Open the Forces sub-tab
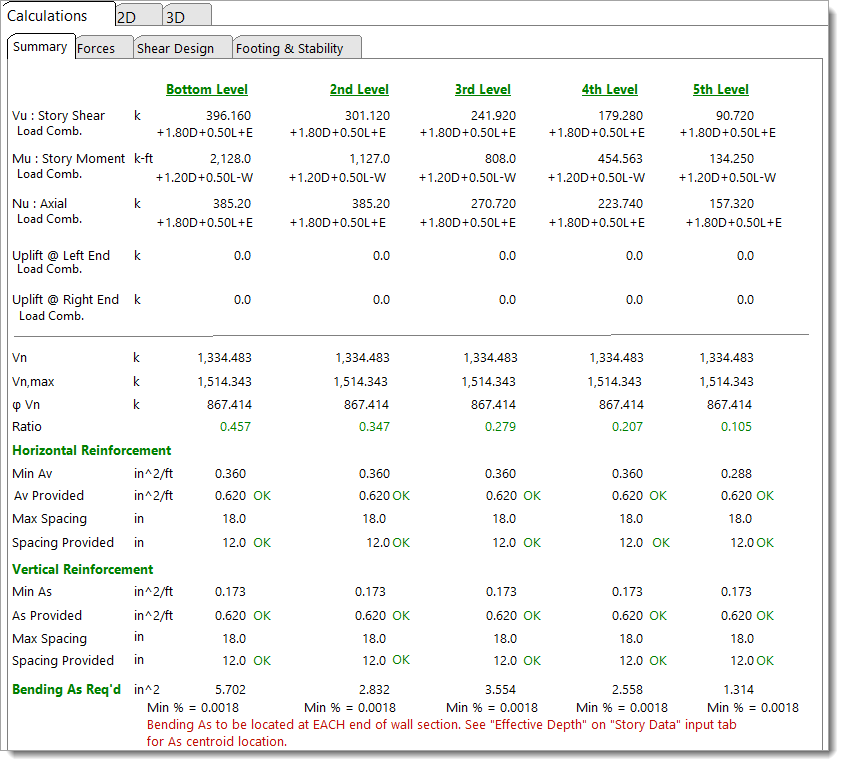The height and width of the screenshot is (766, 844). coord(97,48)
